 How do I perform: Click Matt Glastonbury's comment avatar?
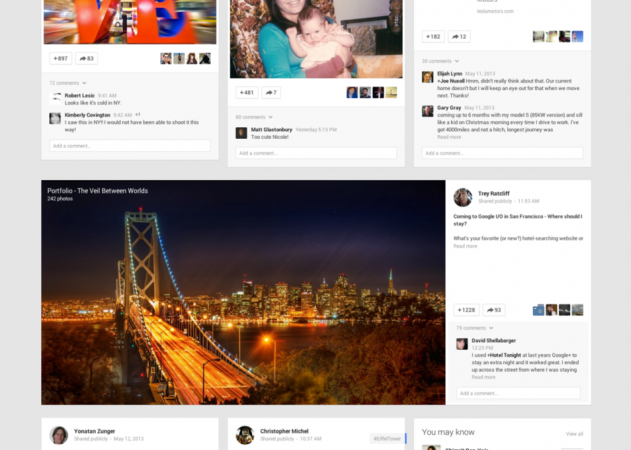pyautogui.click(x=241, y=132)
